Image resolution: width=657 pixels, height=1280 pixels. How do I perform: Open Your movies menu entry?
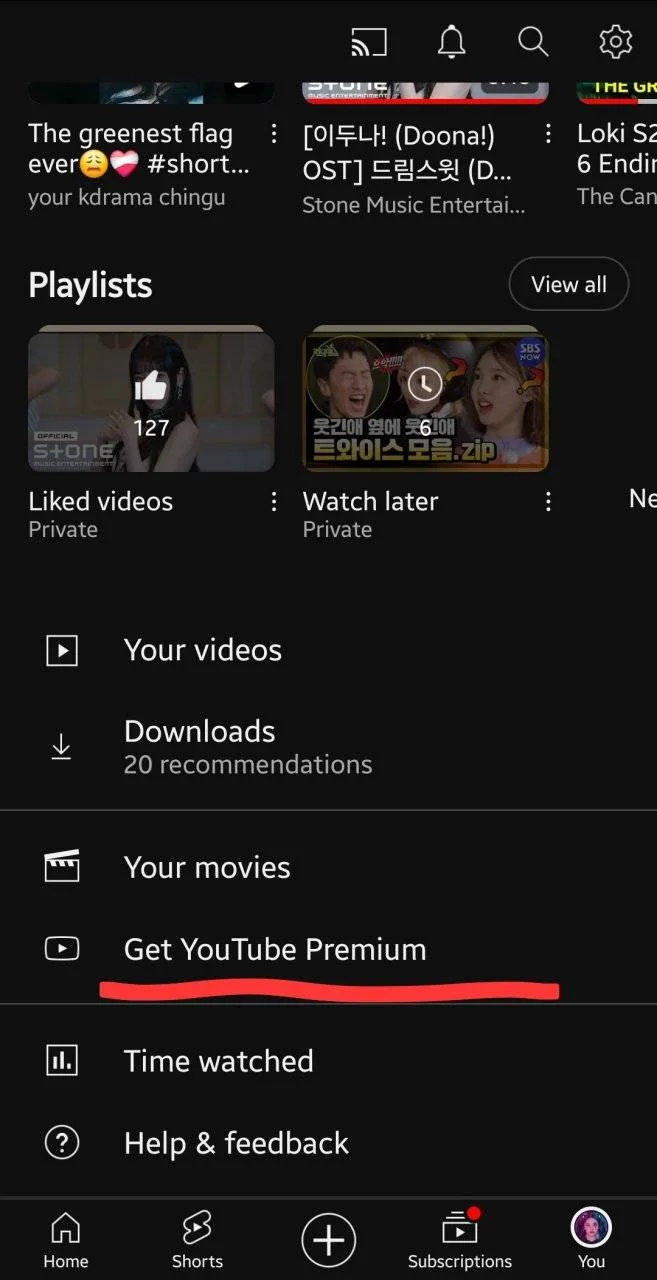pyautogui.click(x=328, y=867)
